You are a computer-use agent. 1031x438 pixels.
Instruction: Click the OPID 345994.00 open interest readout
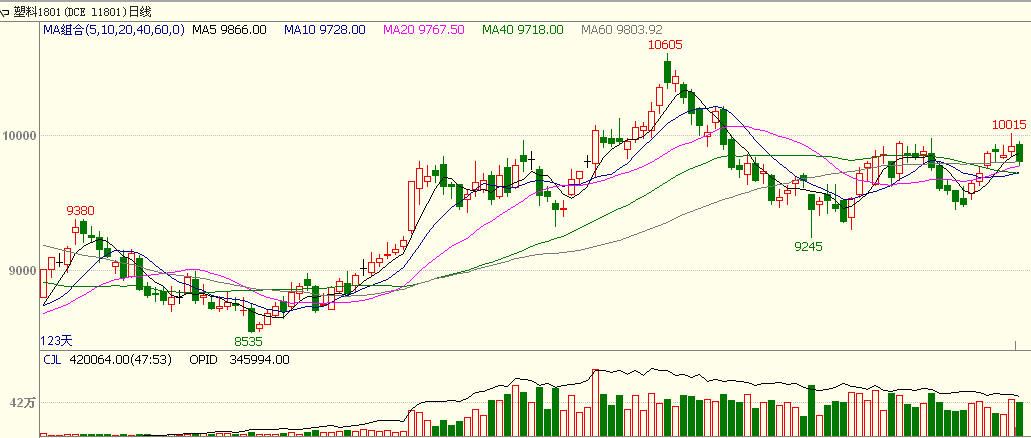tap(239, 360)
